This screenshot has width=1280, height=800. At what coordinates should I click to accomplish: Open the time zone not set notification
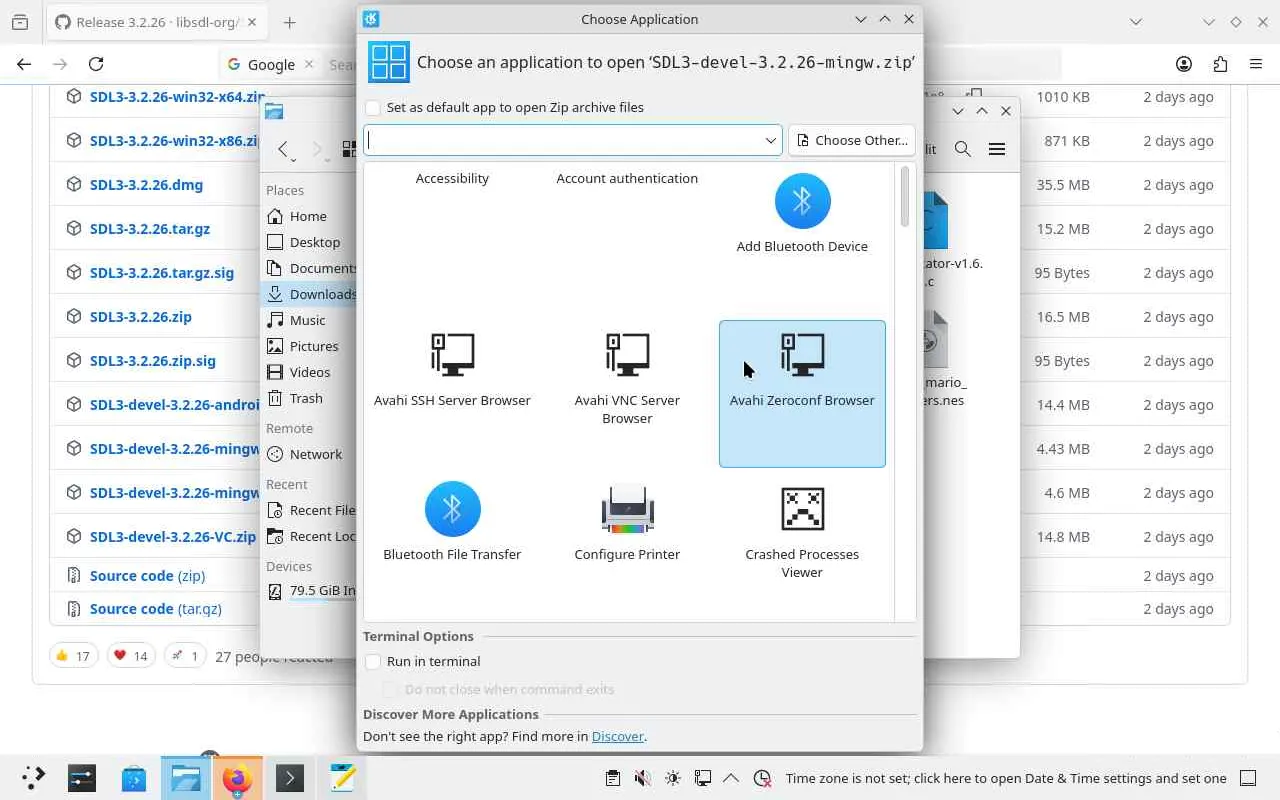pyautogui.click(x=1006, y=778)
